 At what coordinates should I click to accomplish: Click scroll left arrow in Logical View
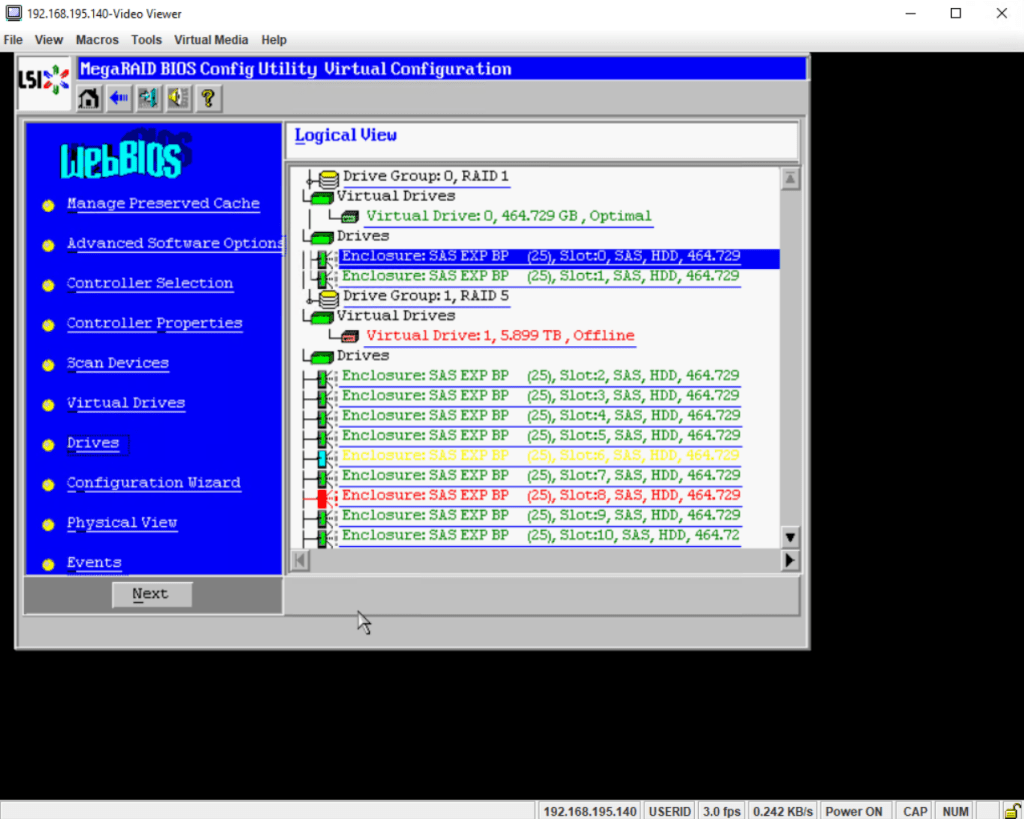point(300,560)
